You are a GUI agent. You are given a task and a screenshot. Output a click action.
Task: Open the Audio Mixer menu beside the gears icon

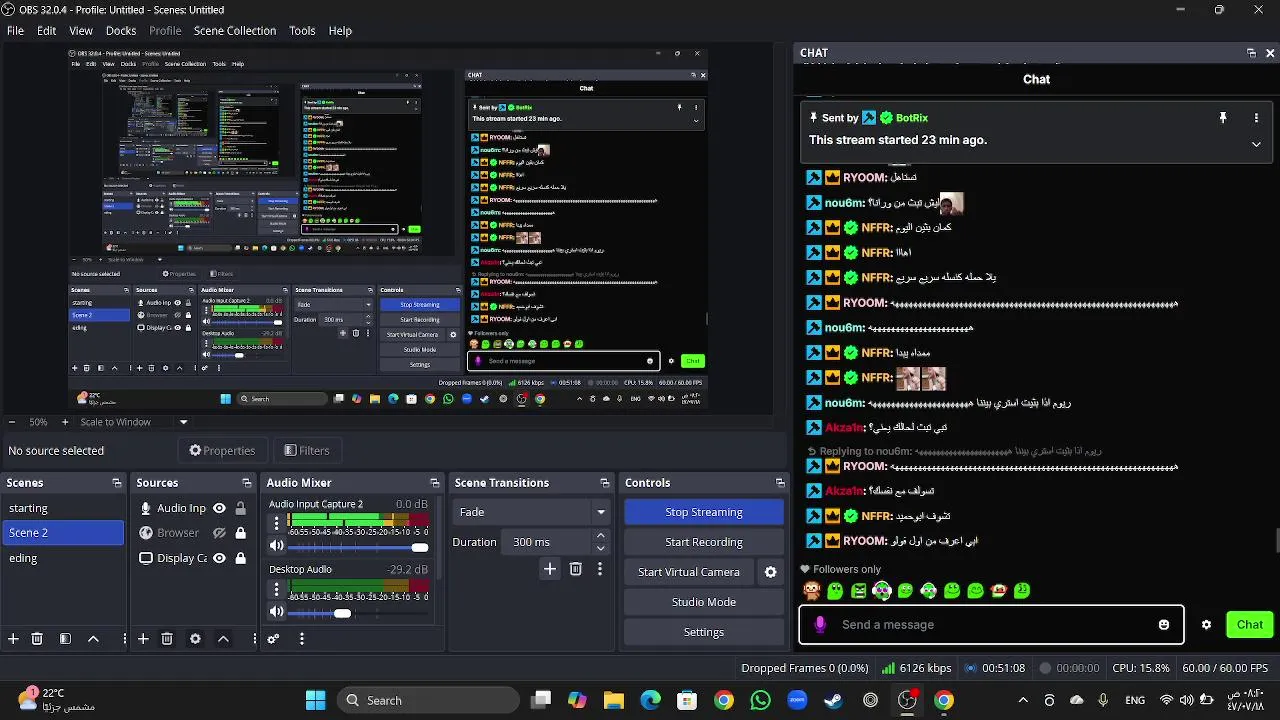tap(301, 639)
